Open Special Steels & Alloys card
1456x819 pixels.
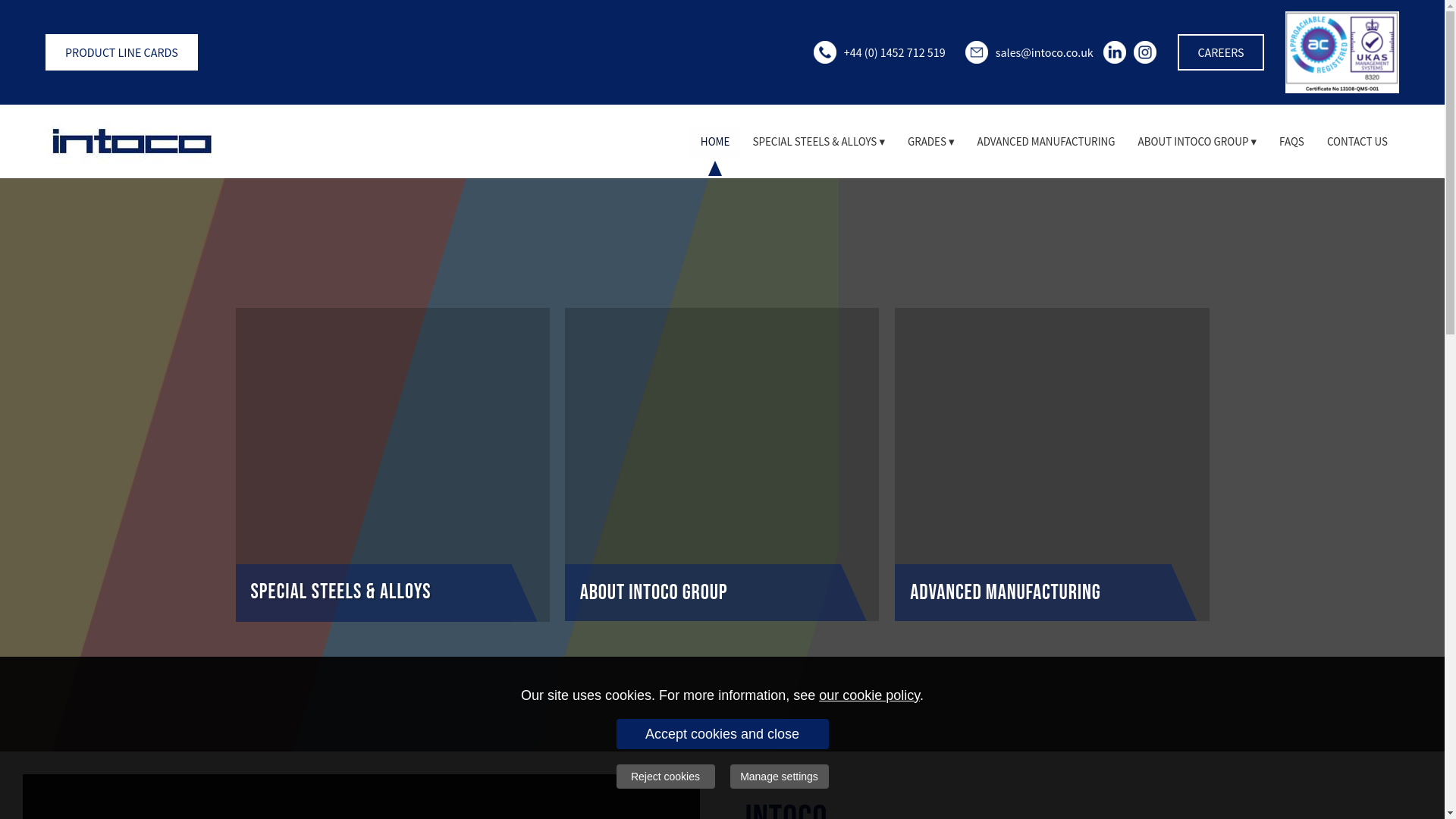[393, 464]
